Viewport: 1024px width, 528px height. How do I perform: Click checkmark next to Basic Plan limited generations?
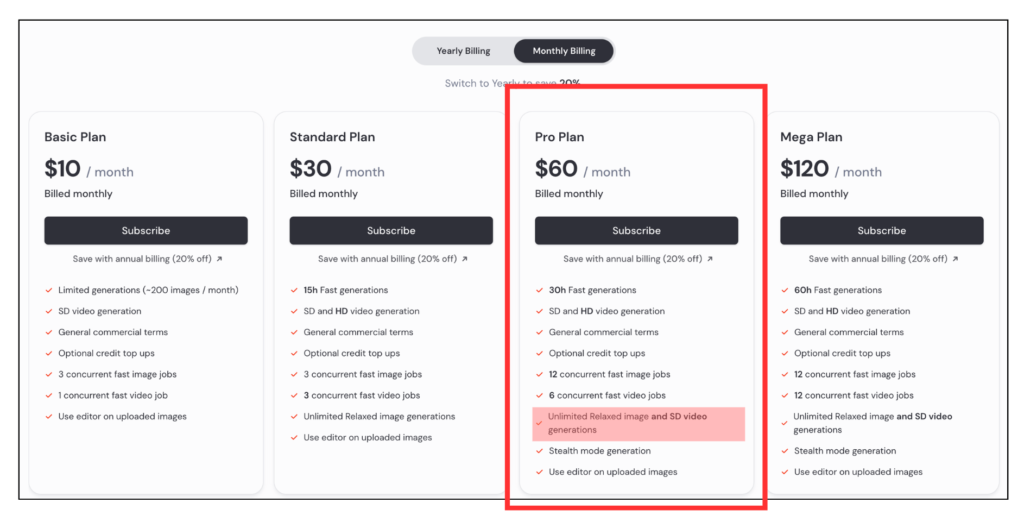tap(48, 290)
